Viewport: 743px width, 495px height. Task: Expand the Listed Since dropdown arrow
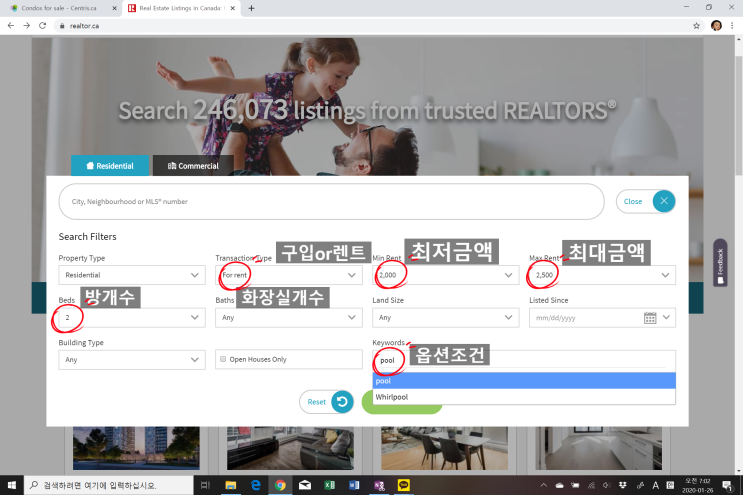[666, 317]
